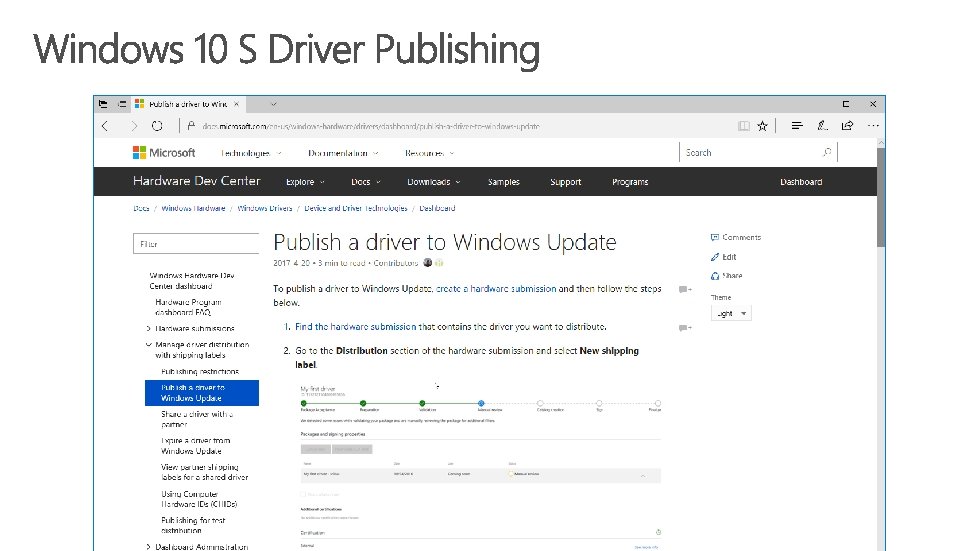Open Using Computer Hardware IDs item
Viewport: 979px width, 551px height.
tap(199, 499)
